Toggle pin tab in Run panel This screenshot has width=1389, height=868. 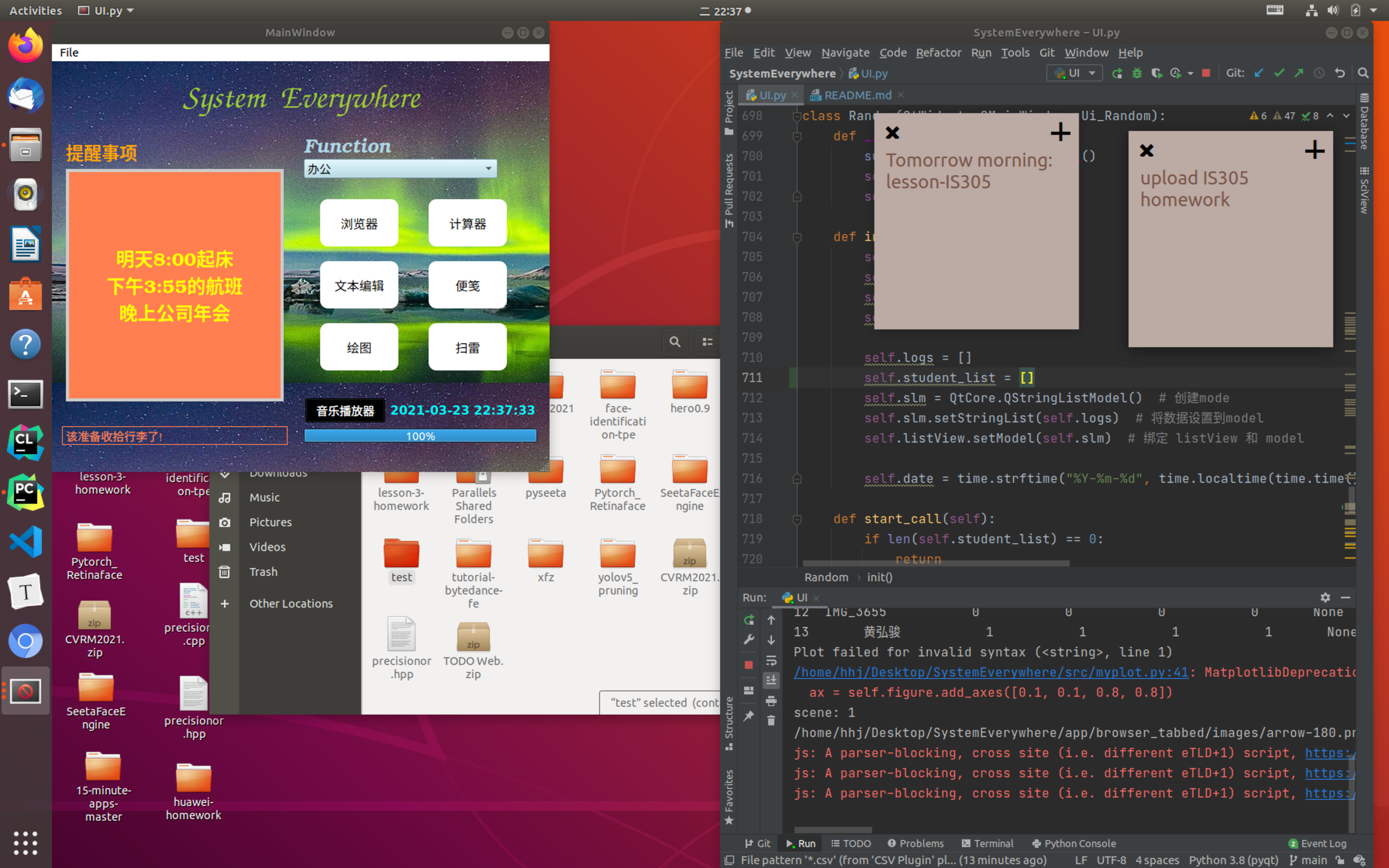[x=748, y=716]
